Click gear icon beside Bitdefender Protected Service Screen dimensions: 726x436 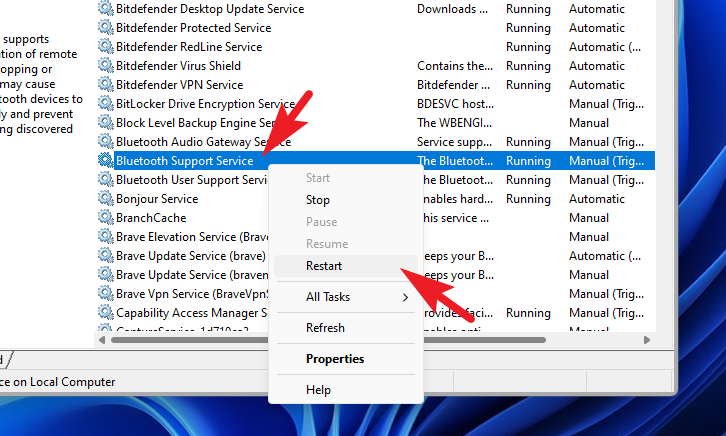click(x=106, y=27)
